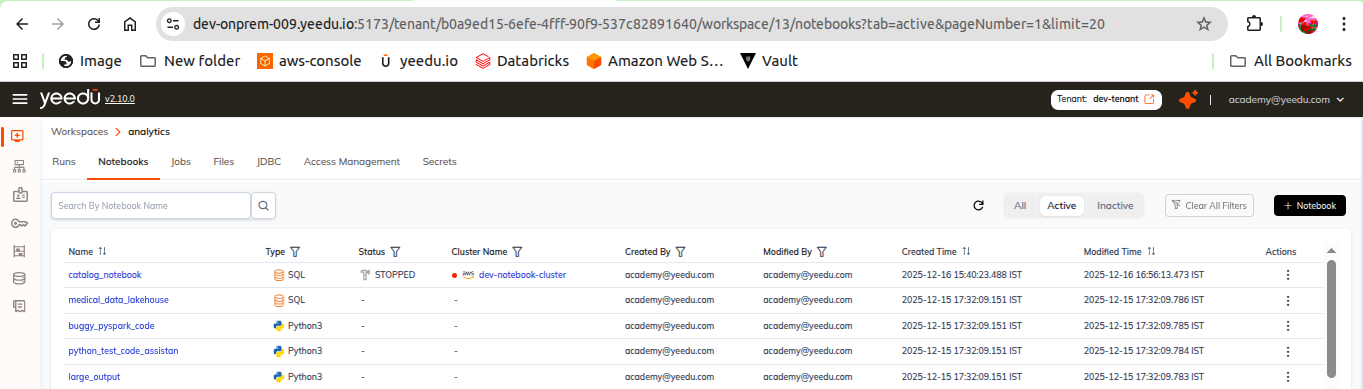The width and height of the screenshot is (1363, 389).
Task: Filter the Modified By column
Action: [x=821, y=252]
